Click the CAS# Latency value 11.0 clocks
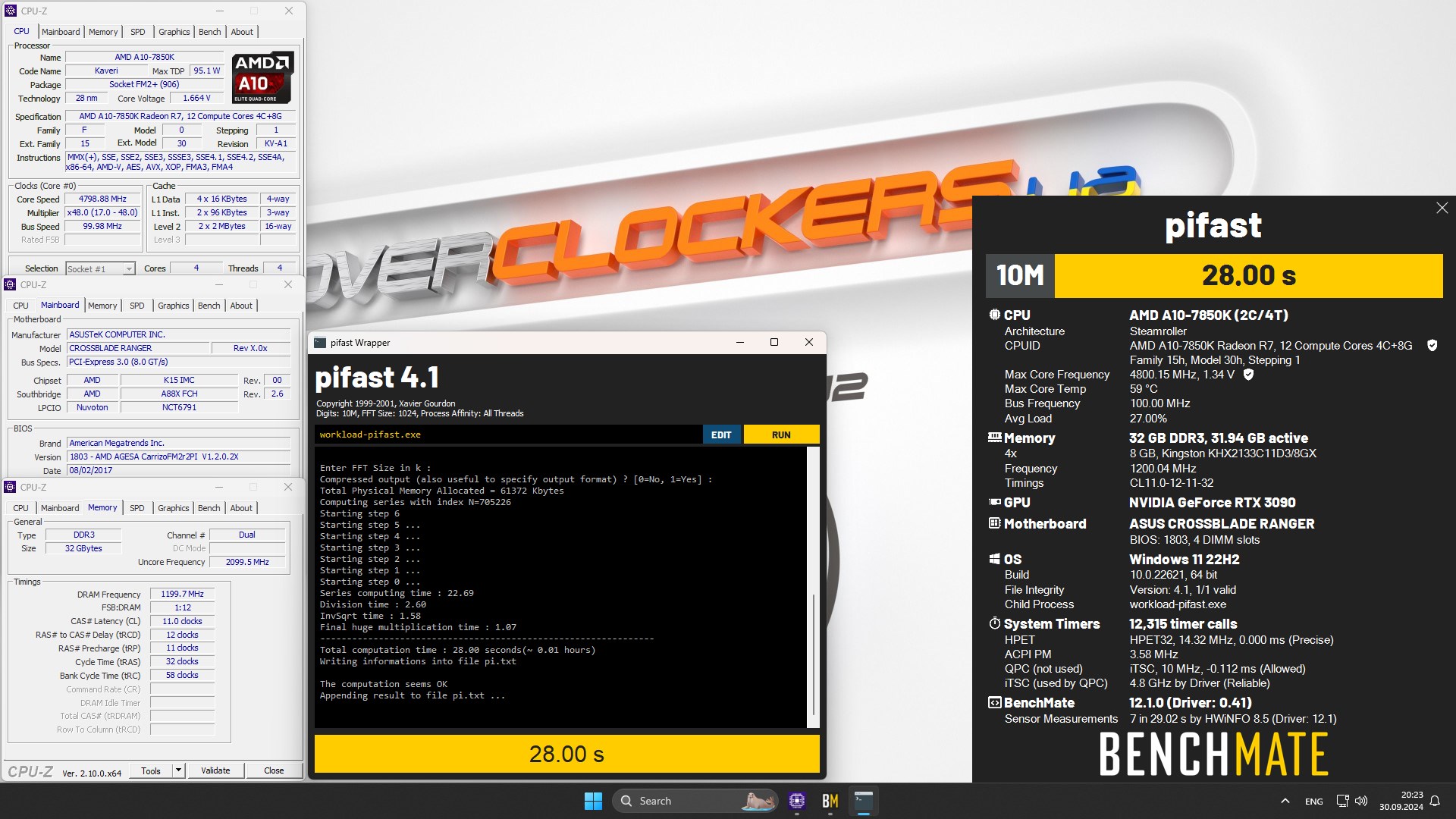The height and width of the screenshot is (819, 1456). point(182,621)
